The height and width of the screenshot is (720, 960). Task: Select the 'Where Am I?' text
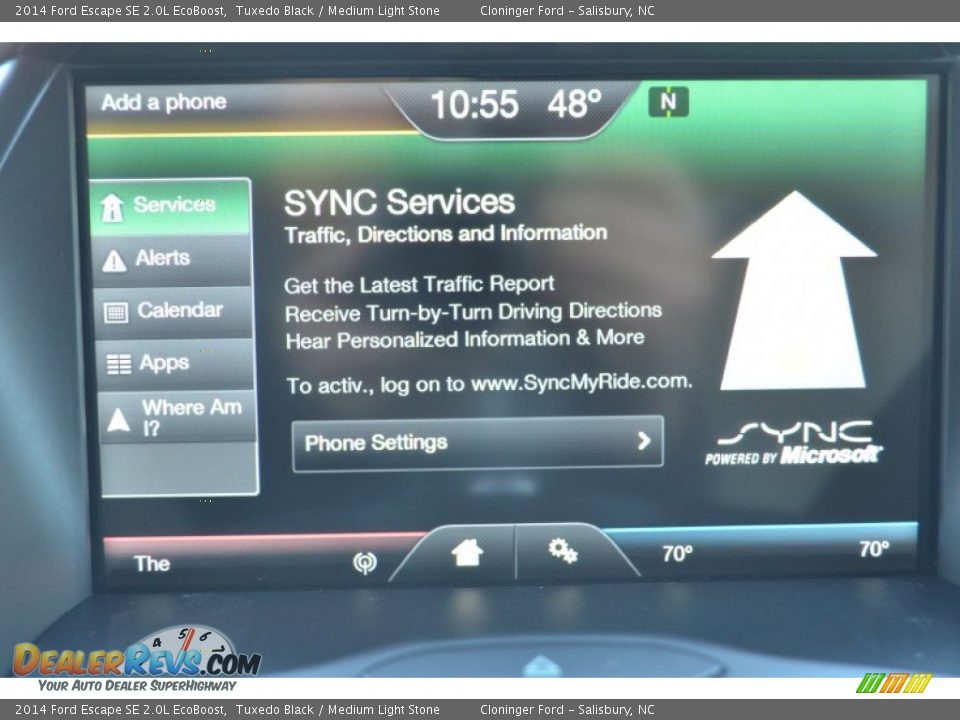191,417
